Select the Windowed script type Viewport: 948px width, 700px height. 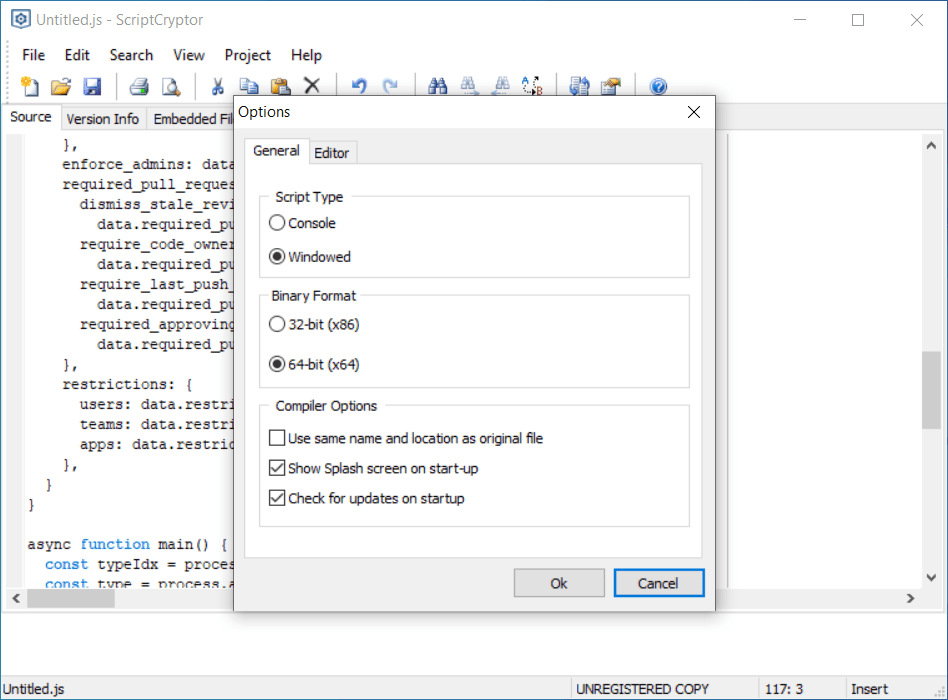coord(310,257)
